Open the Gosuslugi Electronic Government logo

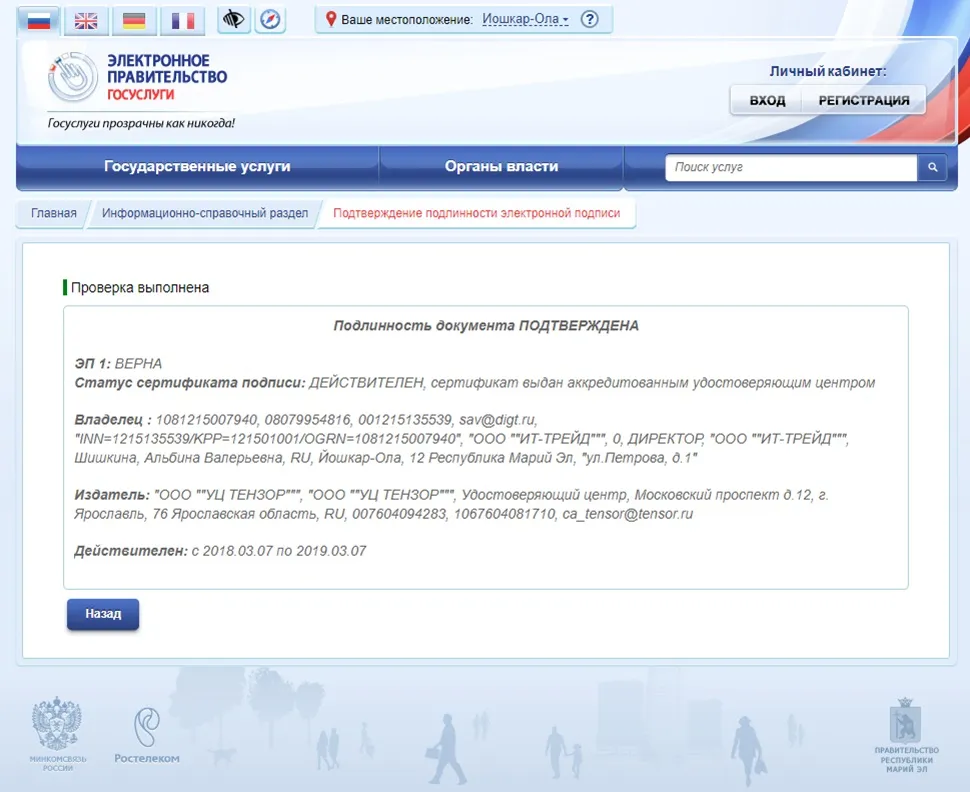137,78
